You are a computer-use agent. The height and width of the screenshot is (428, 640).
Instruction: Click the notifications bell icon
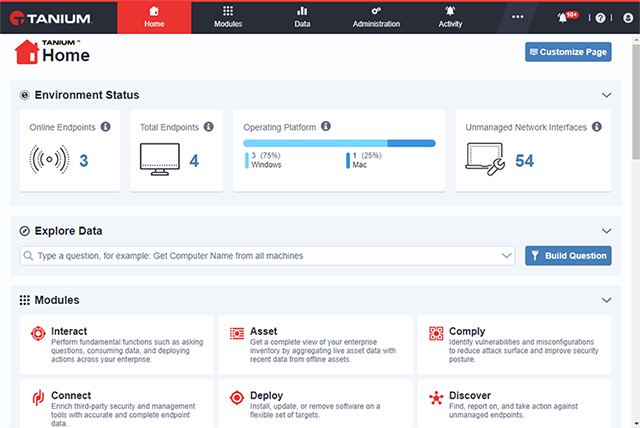563,17
